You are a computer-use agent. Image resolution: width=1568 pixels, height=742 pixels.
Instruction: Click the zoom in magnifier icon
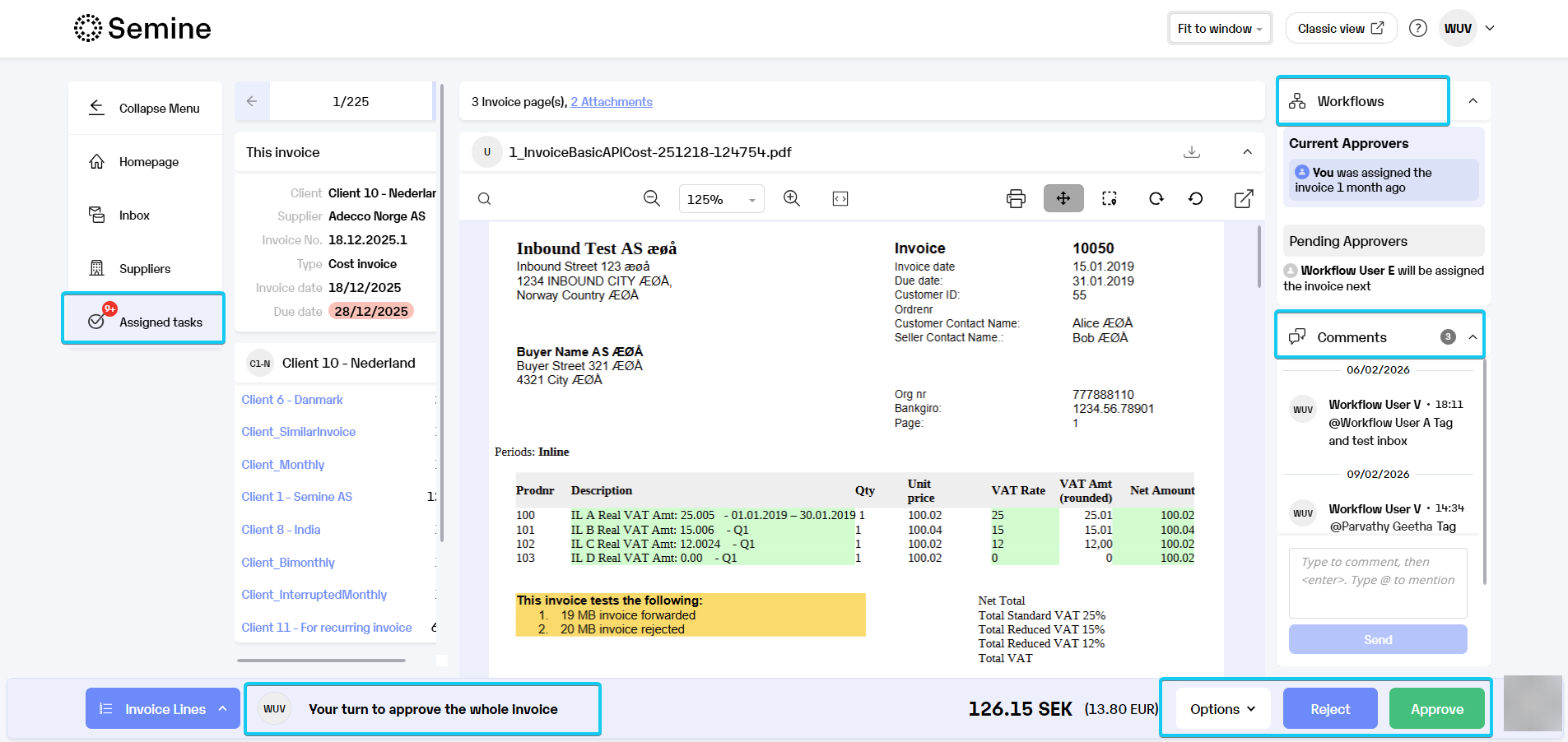pyautogui.click(x=792, y=198)
